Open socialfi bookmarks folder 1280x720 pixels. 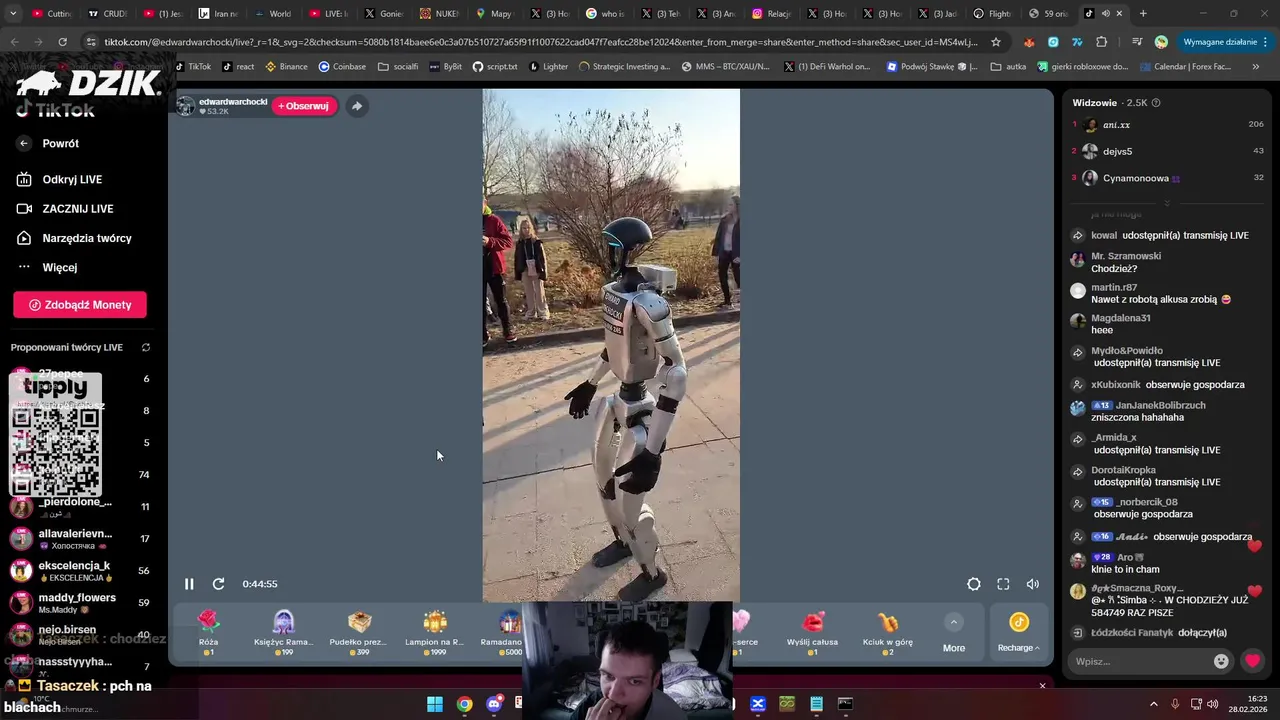pyautogui.click(x=398, y=67)
